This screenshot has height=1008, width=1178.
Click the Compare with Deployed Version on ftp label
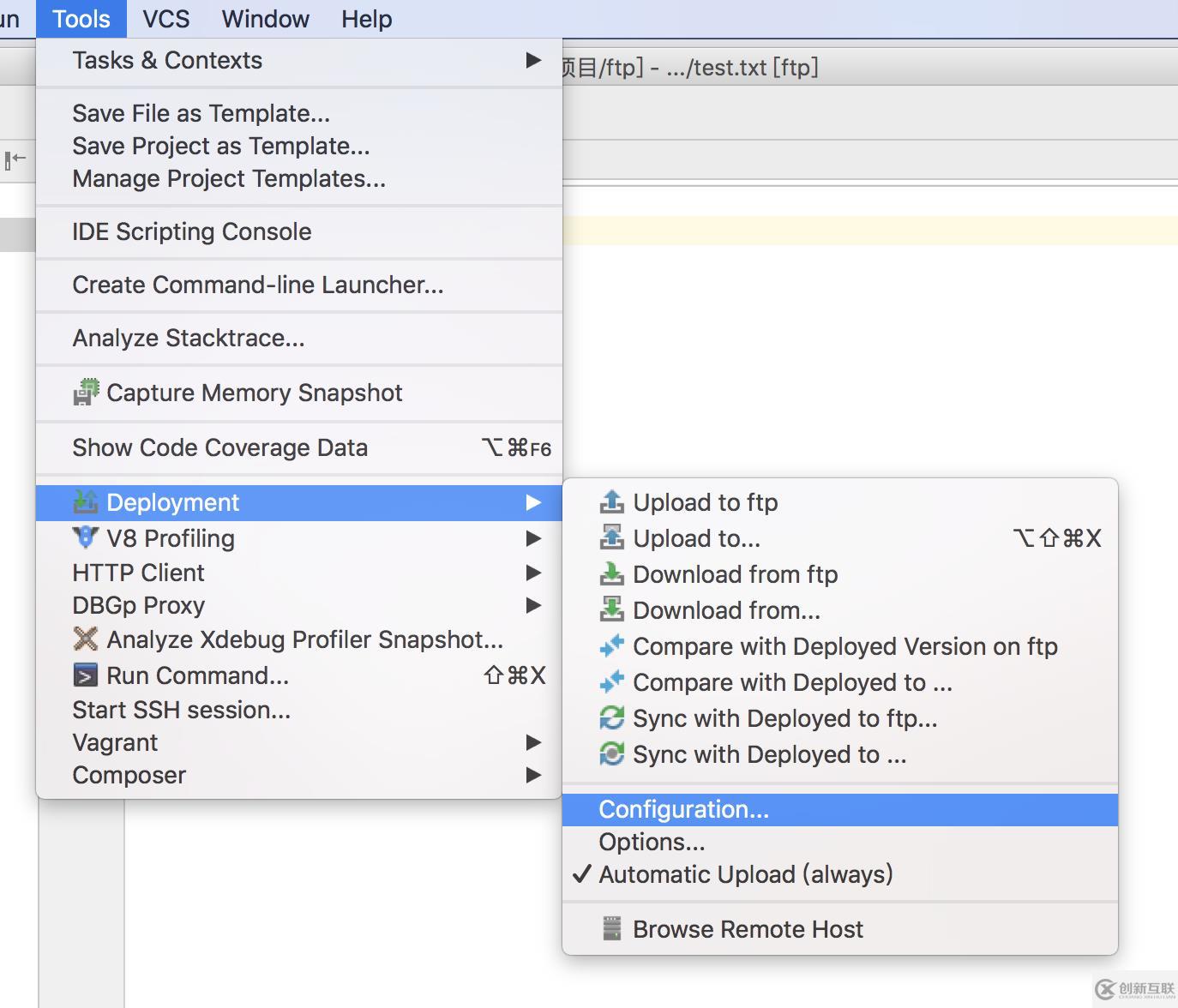pyautogui.click(x=845, y=646)
